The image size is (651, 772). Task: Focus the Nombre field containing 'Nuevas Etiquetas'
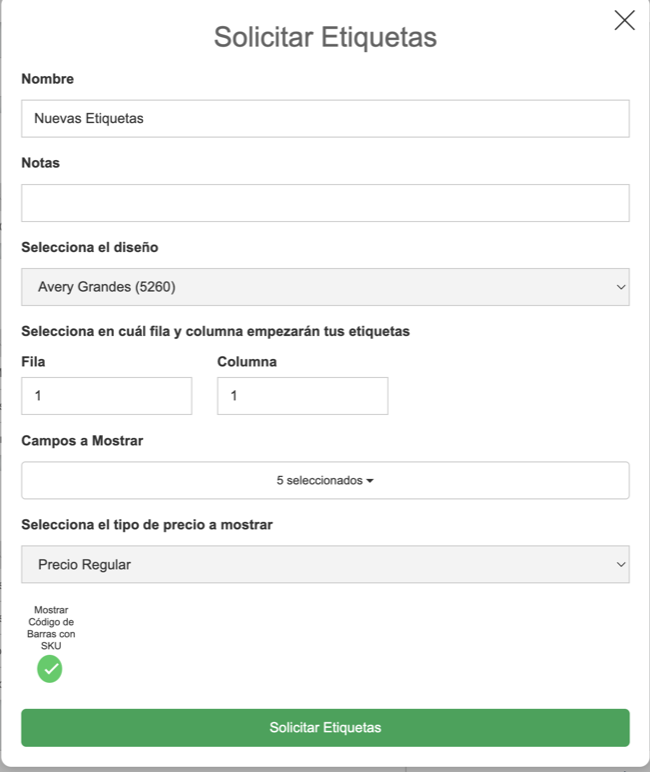(325, 119)
